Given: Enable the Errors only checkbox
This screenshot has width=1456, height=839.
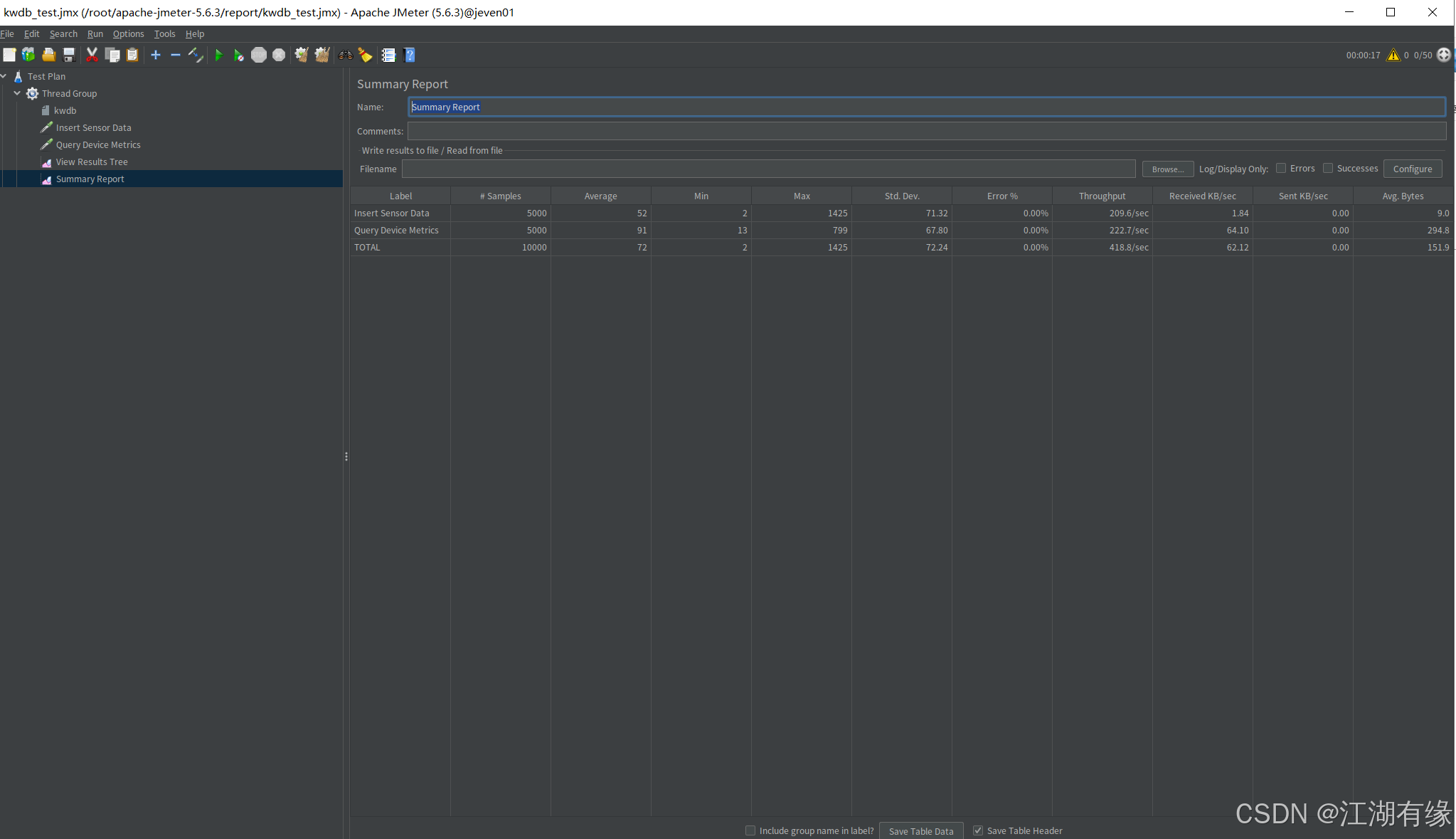Looking at the screenshot, I should [x=1281, y=169].
